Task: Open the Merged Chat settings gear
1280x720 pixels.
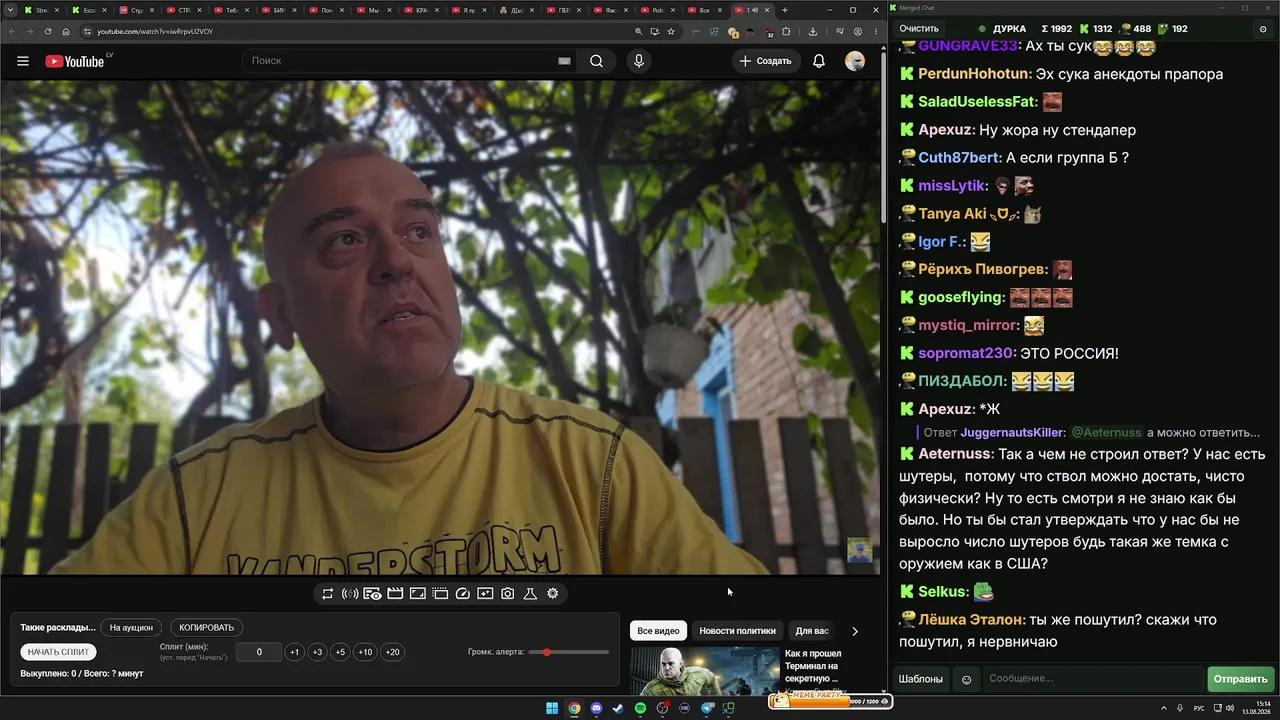Action: click(x=1263, y=29)
